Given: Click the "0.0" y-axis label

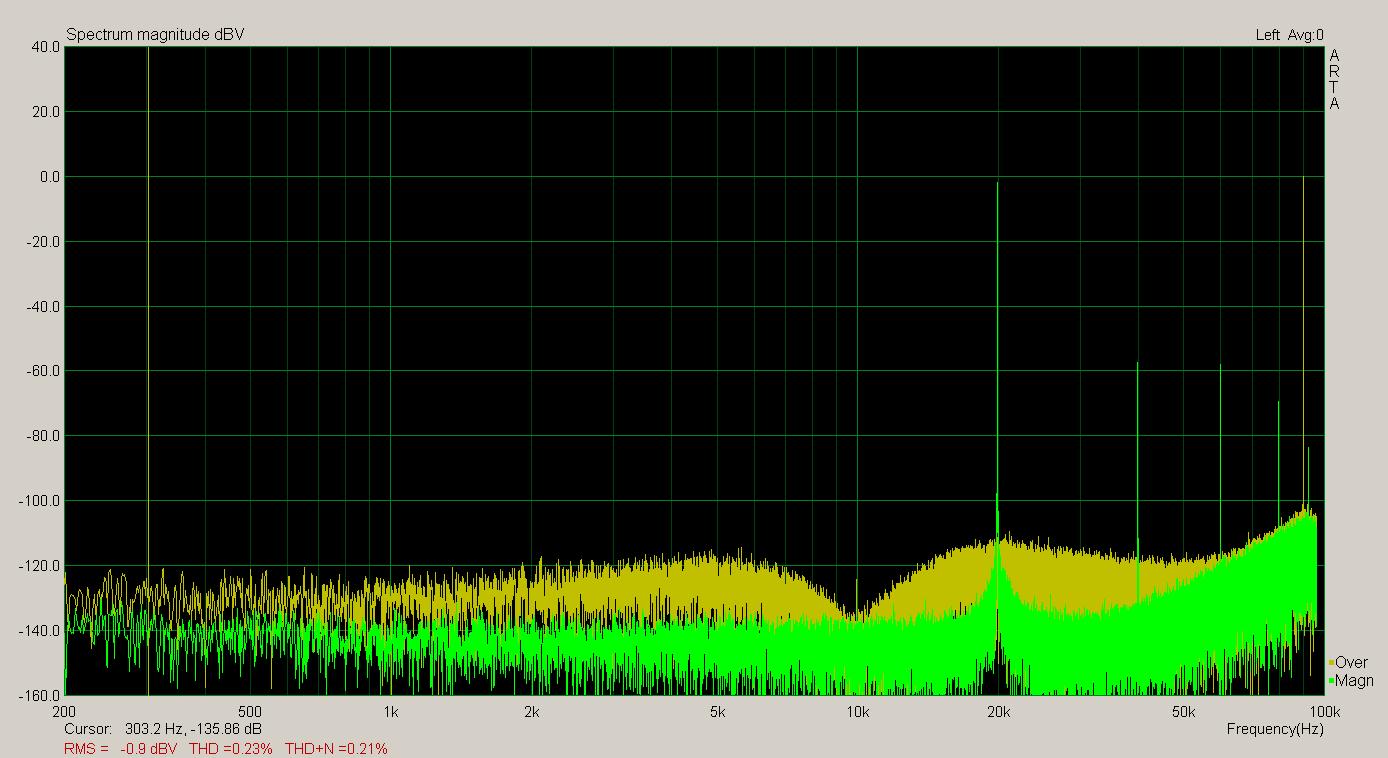Looking at the screenshot, I should (x=48, y=177).
